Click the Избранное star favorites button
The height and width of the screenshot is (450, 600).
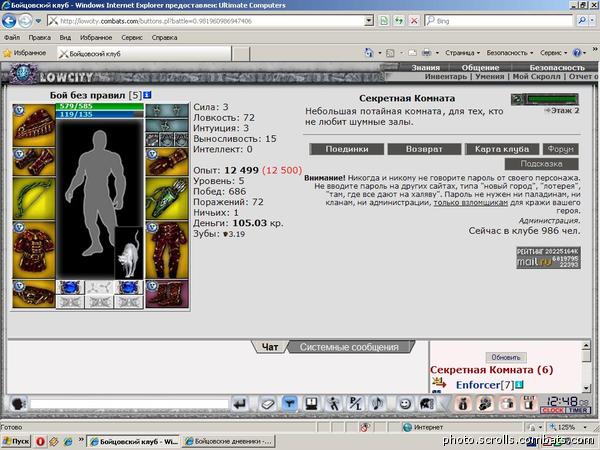(24, 53)
